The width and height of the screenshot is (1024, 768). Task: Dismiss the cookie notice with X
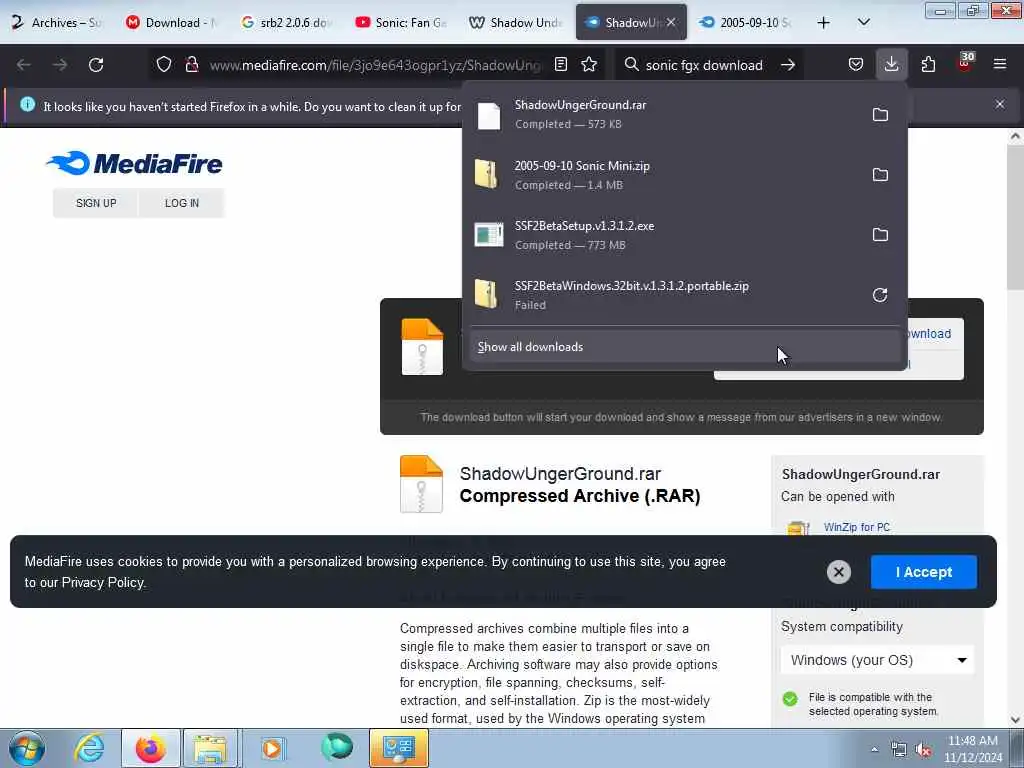pyautogui.click(x=839, y=572)
